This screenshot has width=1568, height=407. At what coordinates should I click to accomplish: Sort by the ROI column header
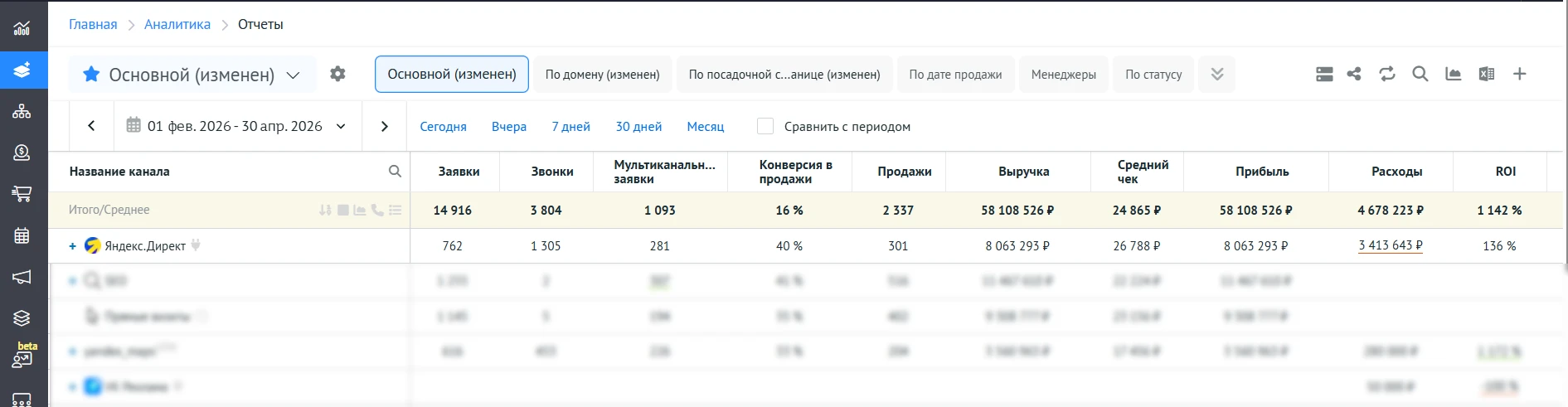pyautogui.click(x=1506, y=171)
